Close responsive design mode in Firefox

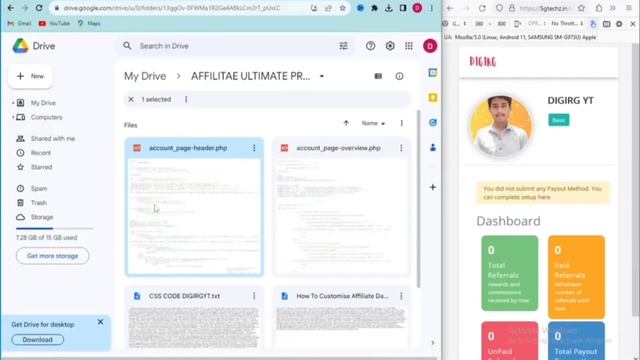(x=633, y=24)
